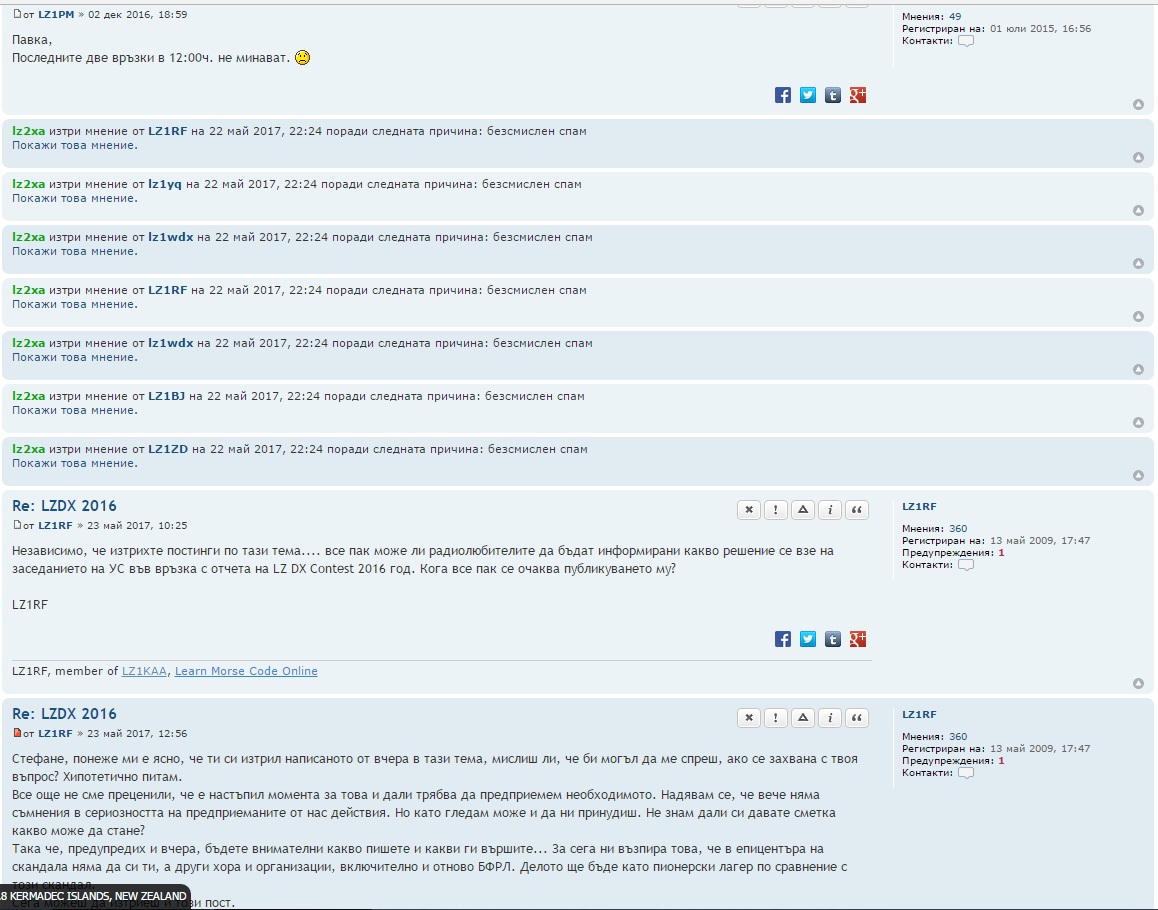Viewport: 1158px width, 910px height.
Task: Delete the 10:25 post using the X icon
Action: click(x=748, y=510)
